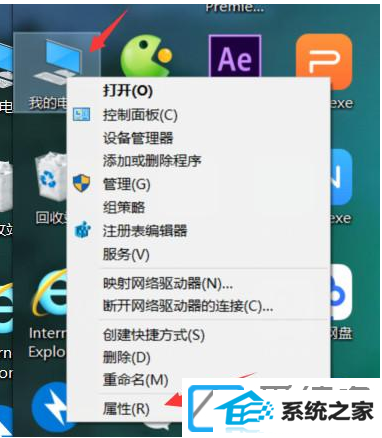Open the blue cloud 网盘 icon
Screen dimensions: 382x438
tap(341, 293)
